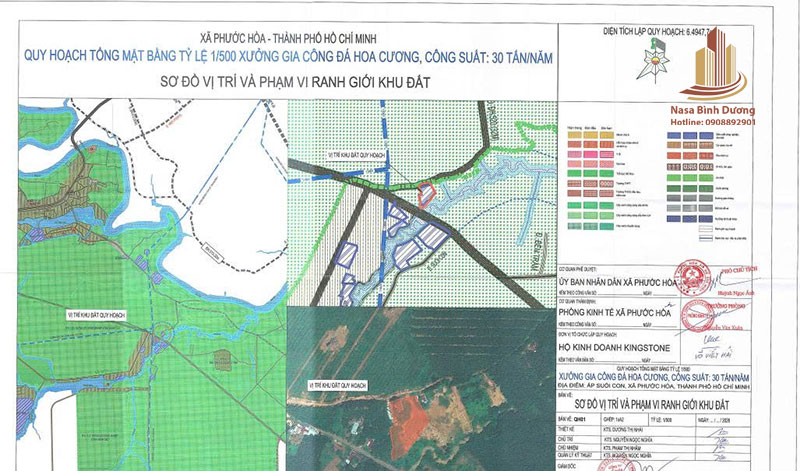Click the red 'PHÓ CHỦ TỊCH' title
Image resolution: width=800 pixels, height=471 pixels.
point(738,269)
